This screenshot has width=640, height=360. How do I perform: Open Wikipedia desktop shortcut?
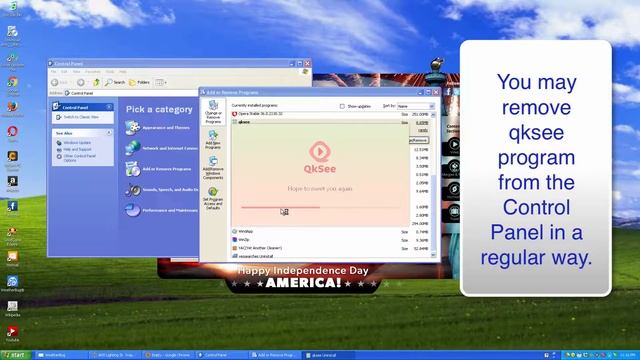click(x=13, y=307)
